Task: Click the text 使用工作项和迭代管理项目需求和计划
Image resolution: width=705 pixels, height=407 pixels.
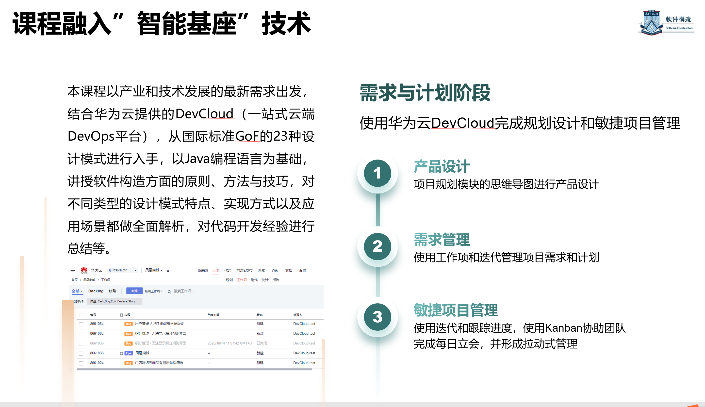Action: point(506,257)
